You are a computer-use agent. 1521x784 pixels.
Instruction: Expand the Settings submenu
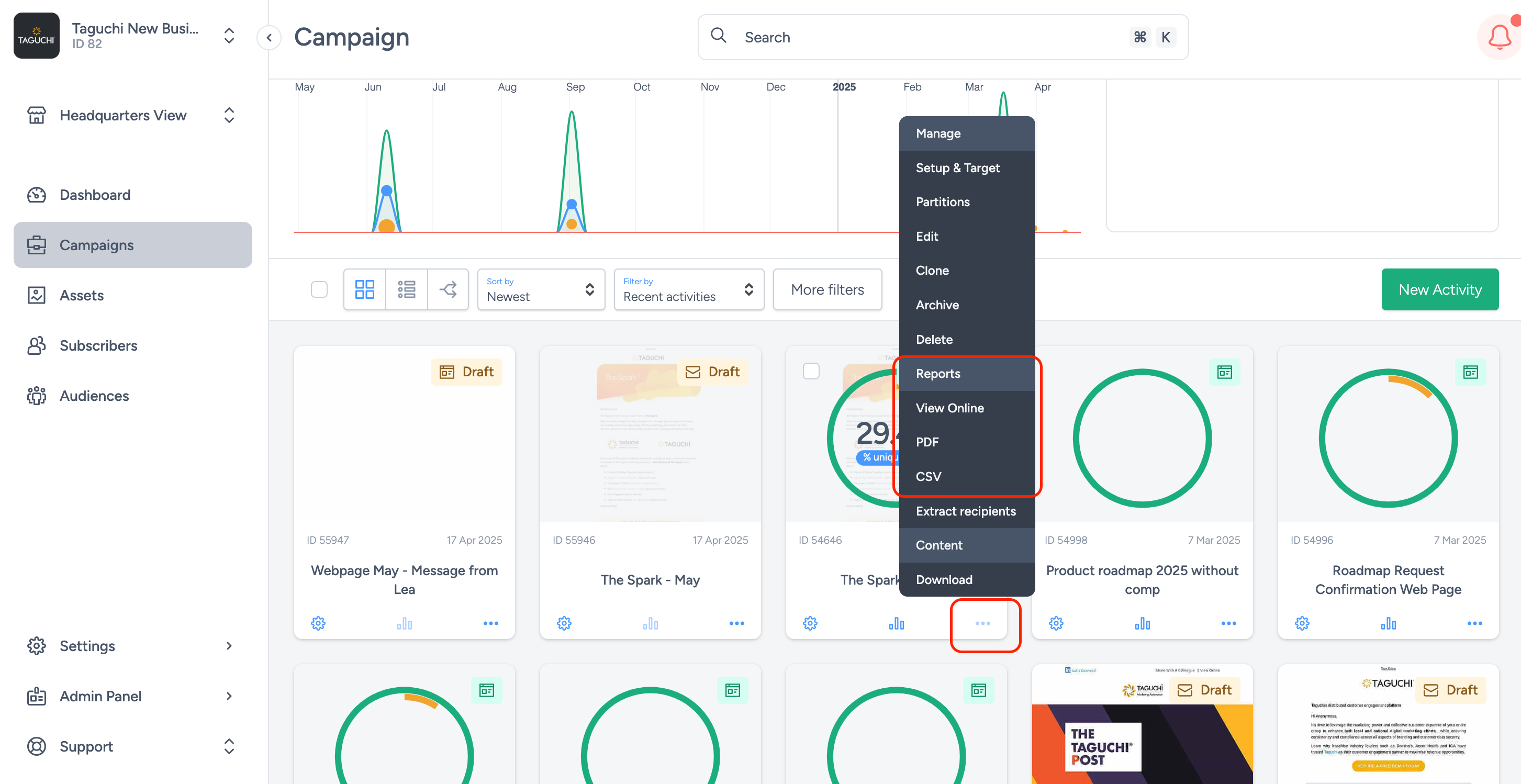pyautogui.click(x=229, y=645)
